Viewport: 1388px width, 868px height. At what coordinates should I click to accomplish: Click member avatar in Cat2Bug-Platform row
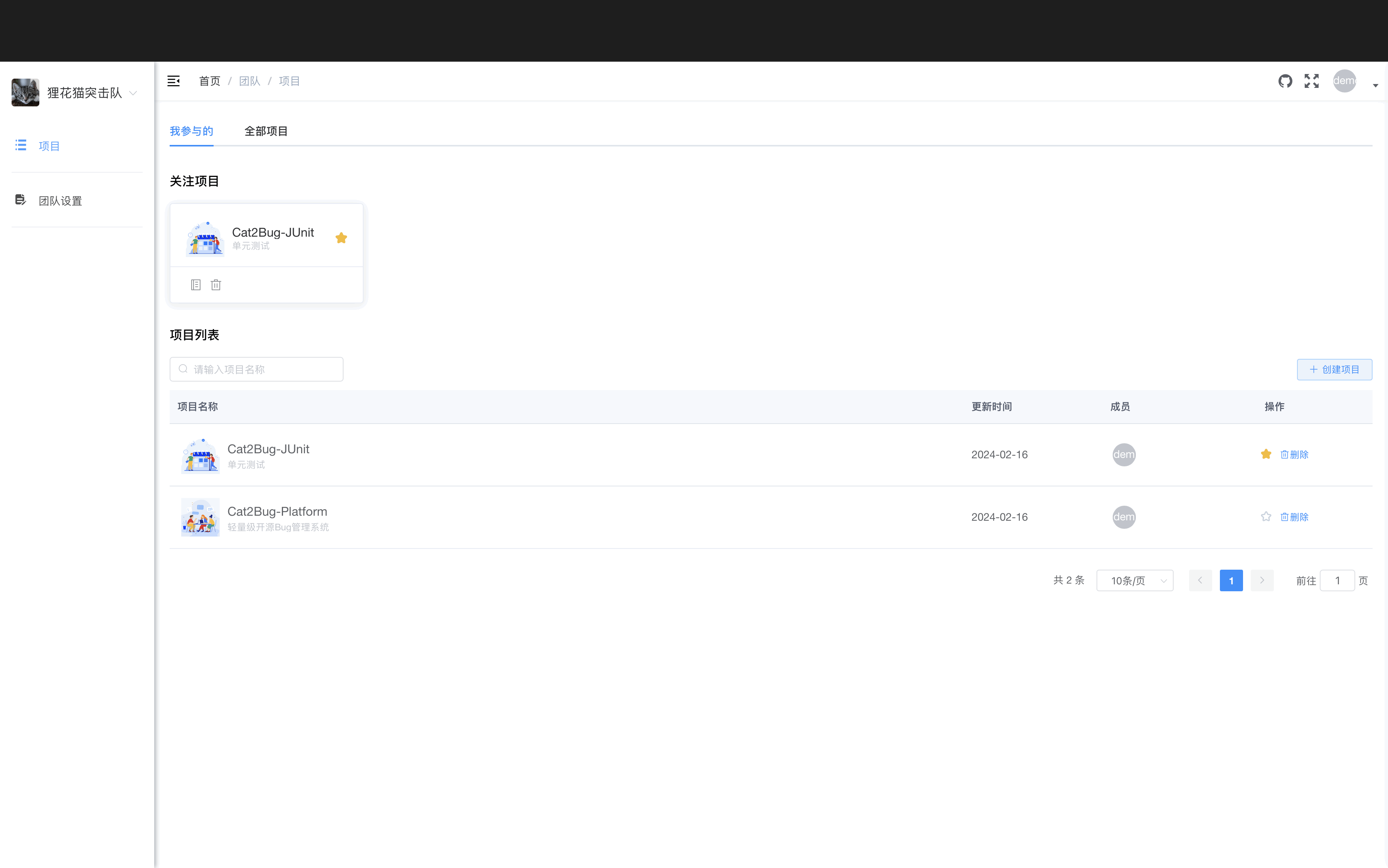1124,517
